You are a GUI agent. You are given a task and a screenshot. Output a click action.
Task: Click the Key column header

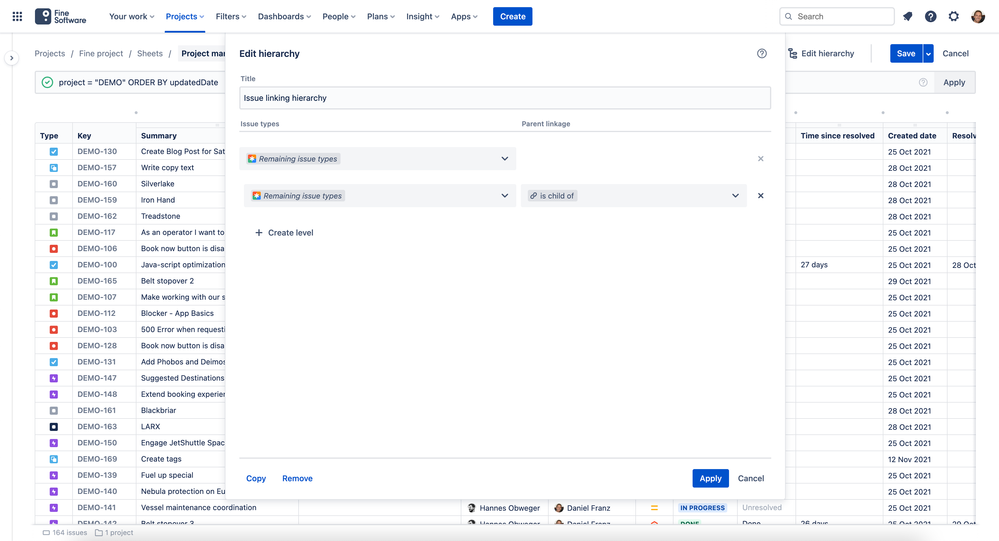click(x=84, y=136)
